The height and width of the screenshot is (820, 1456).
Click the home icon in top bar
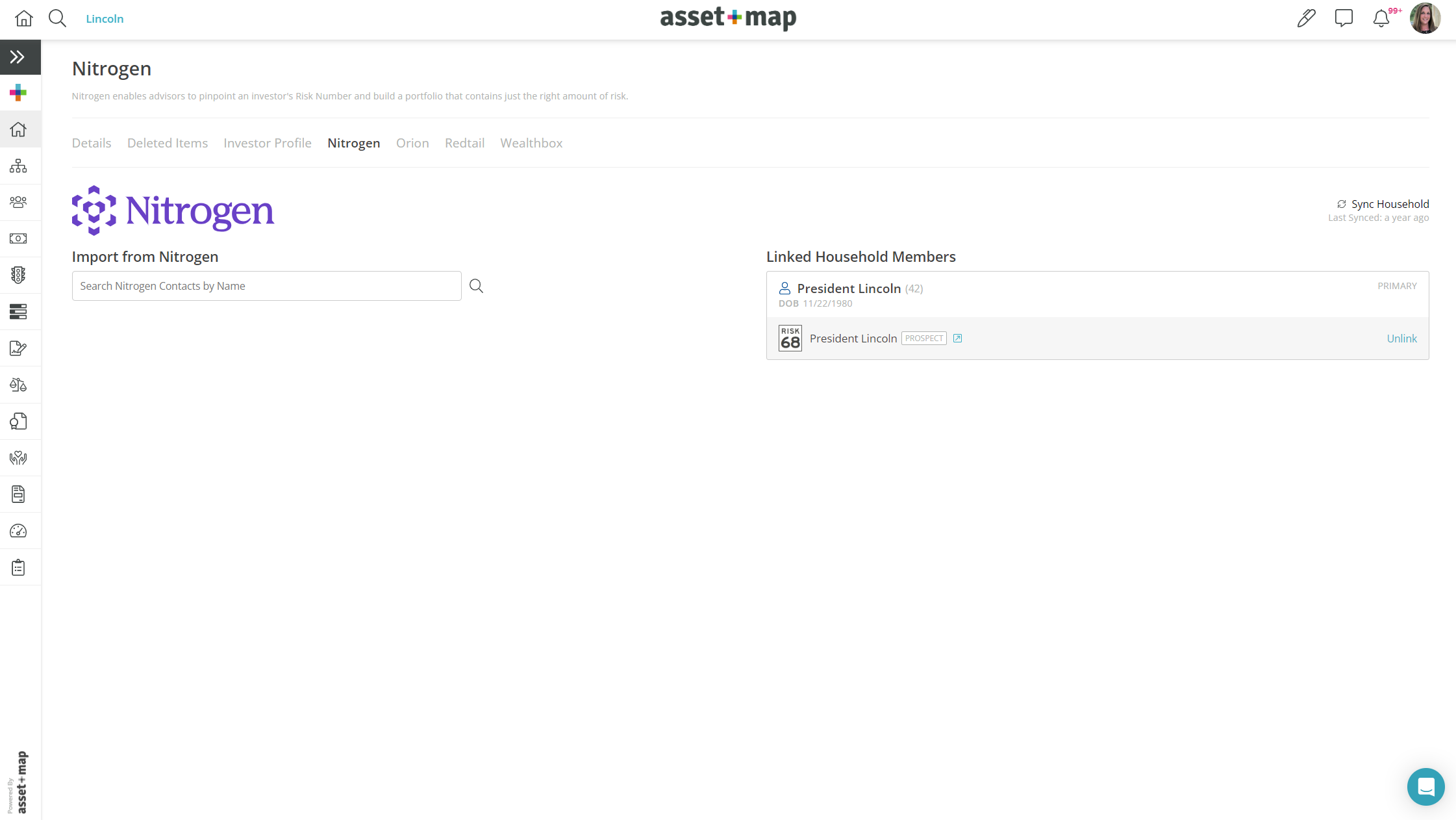point(23,18)
